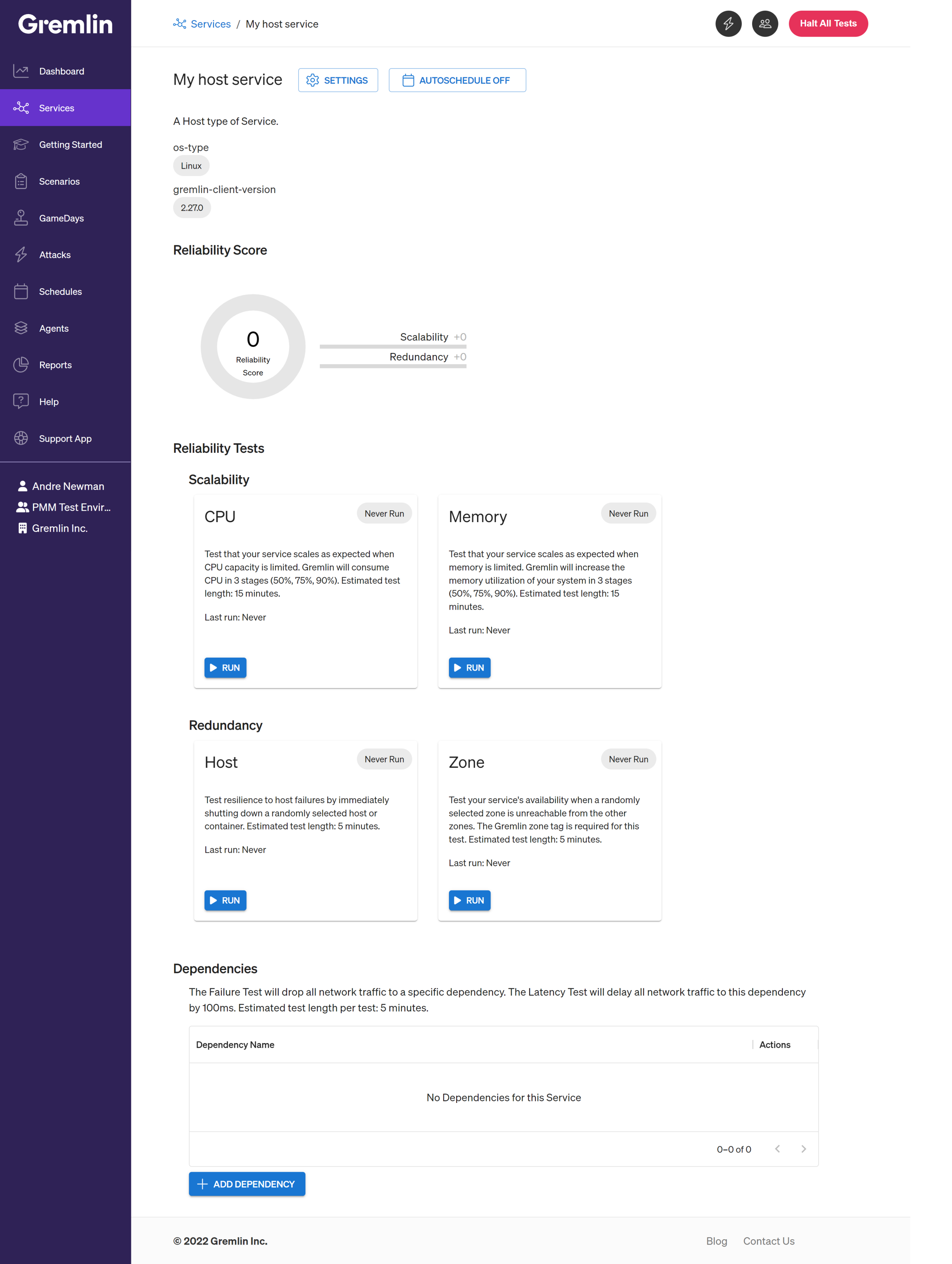Click the Support App lifebuoy icon
Viewport: 952px width, 1264px height.
[x=21, y=438]
